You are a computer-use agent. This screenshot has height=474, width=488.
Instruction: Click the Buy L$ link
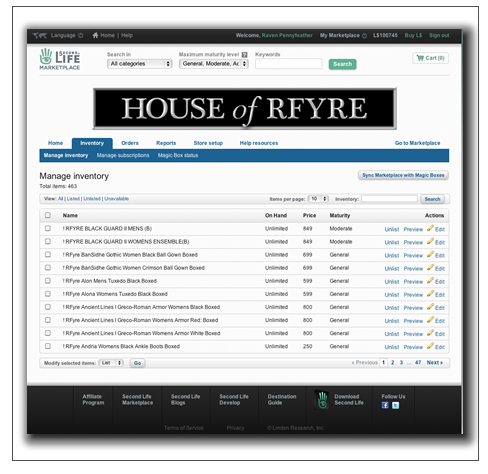pos(413,35)
